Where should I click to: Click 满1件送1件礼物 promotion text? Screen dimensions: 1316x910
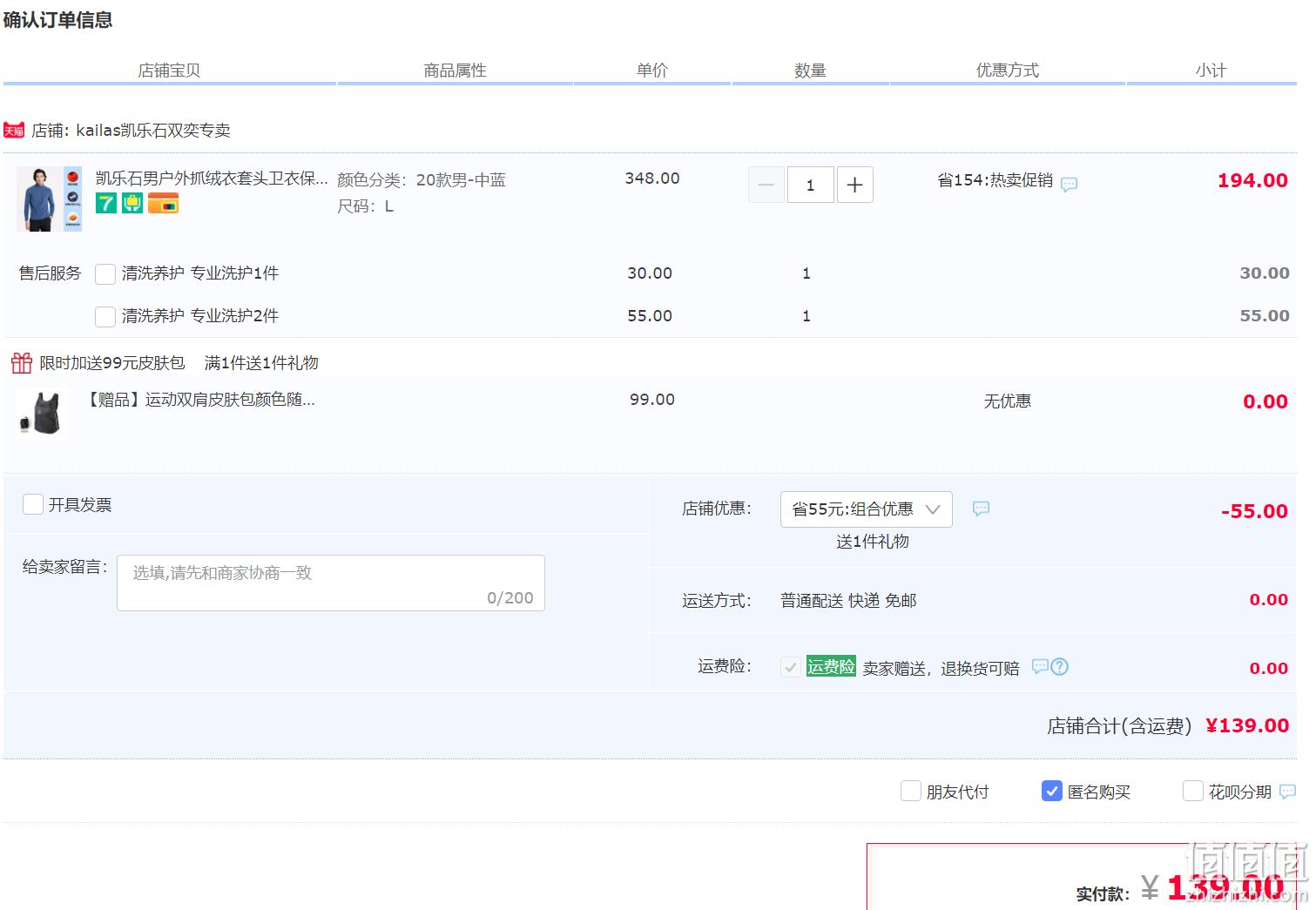pos(261,363)
